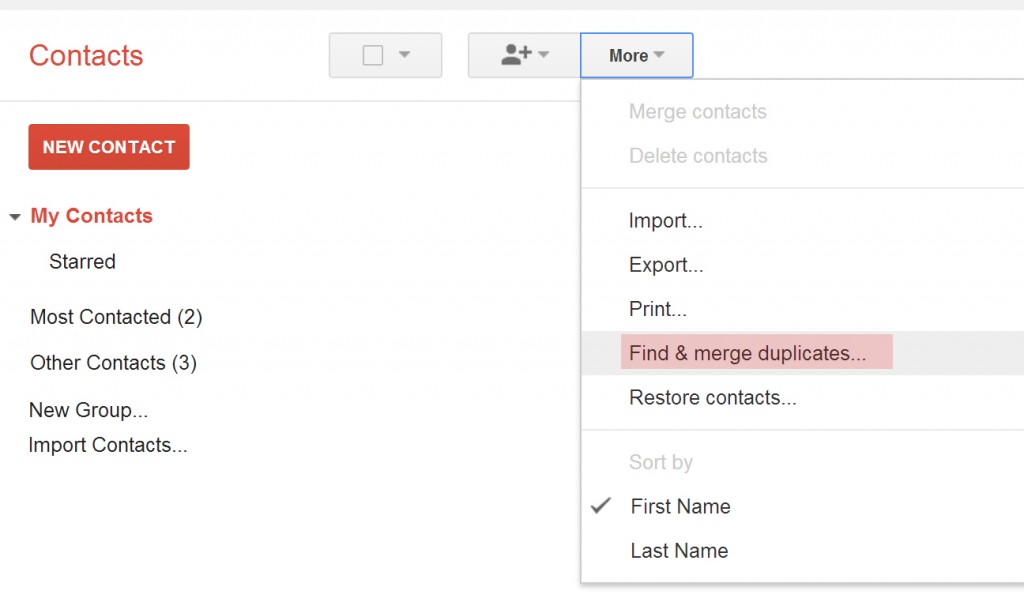The width and height of the screenshot is (1024, 602).
Task: Open the arrow beside the select checkbox
Action: pyautogui.click(x=405, y=55)
